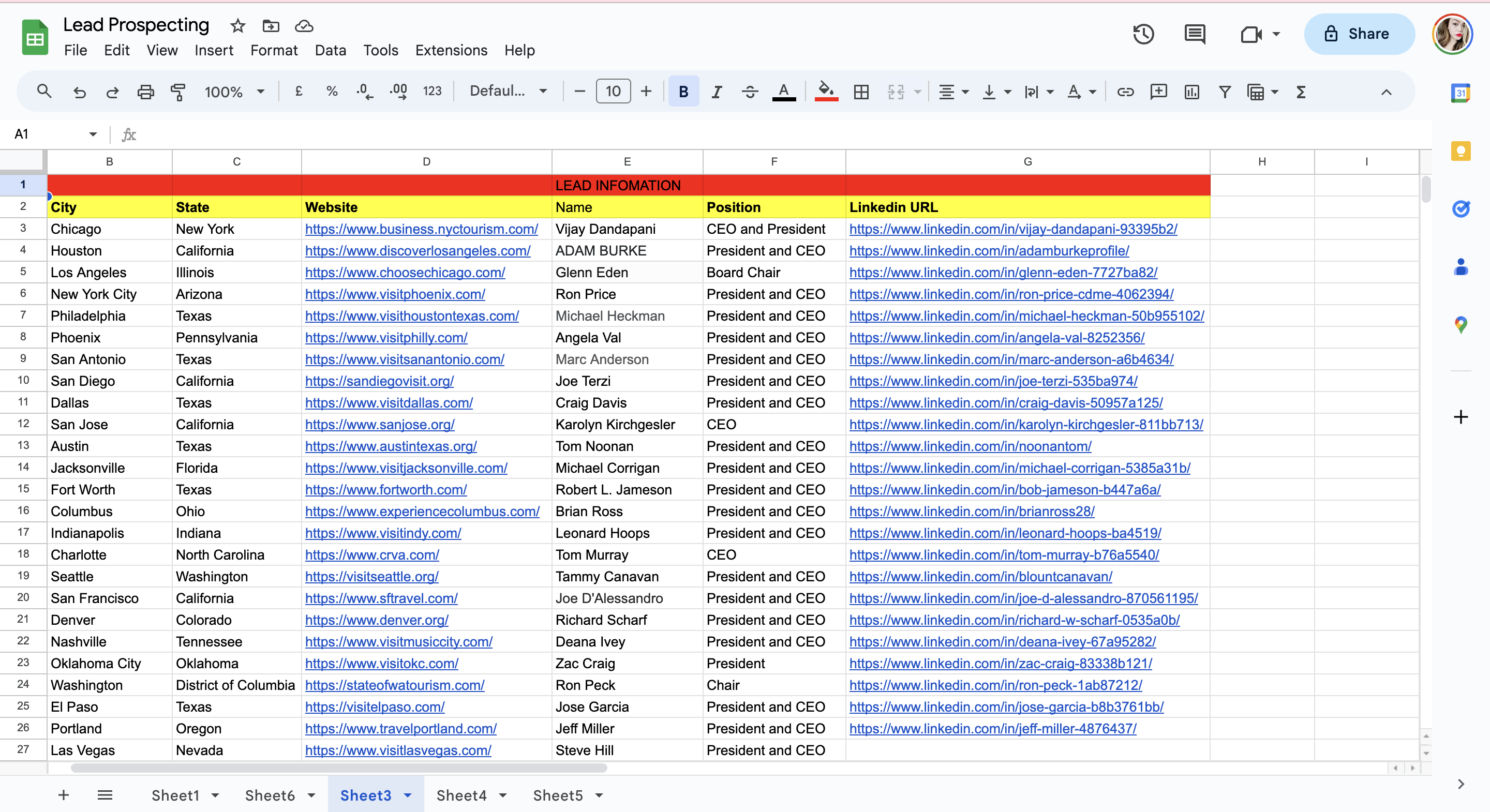Expand the Sheet3 tab options arrow

point(408,795)
